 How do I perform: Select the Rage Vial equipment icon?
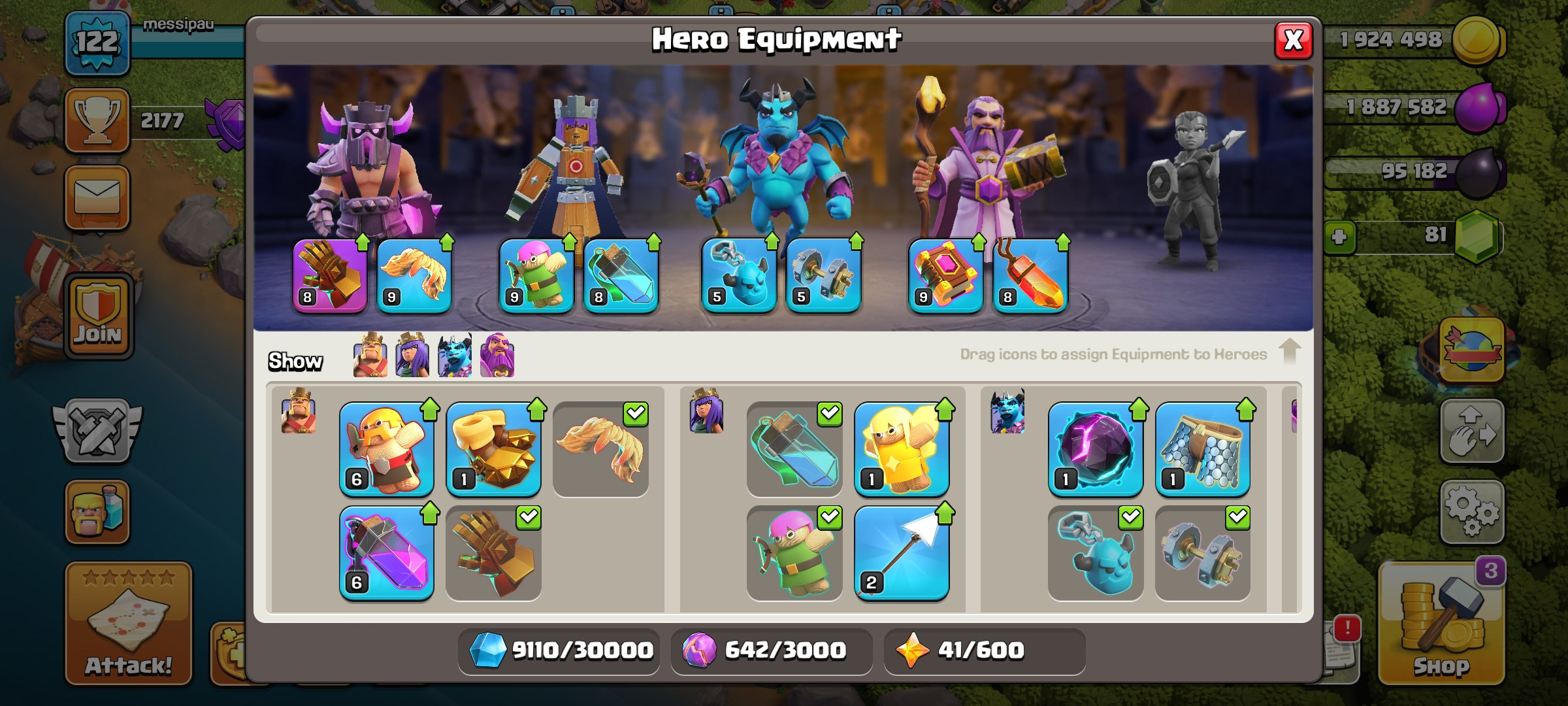[387, 553]
